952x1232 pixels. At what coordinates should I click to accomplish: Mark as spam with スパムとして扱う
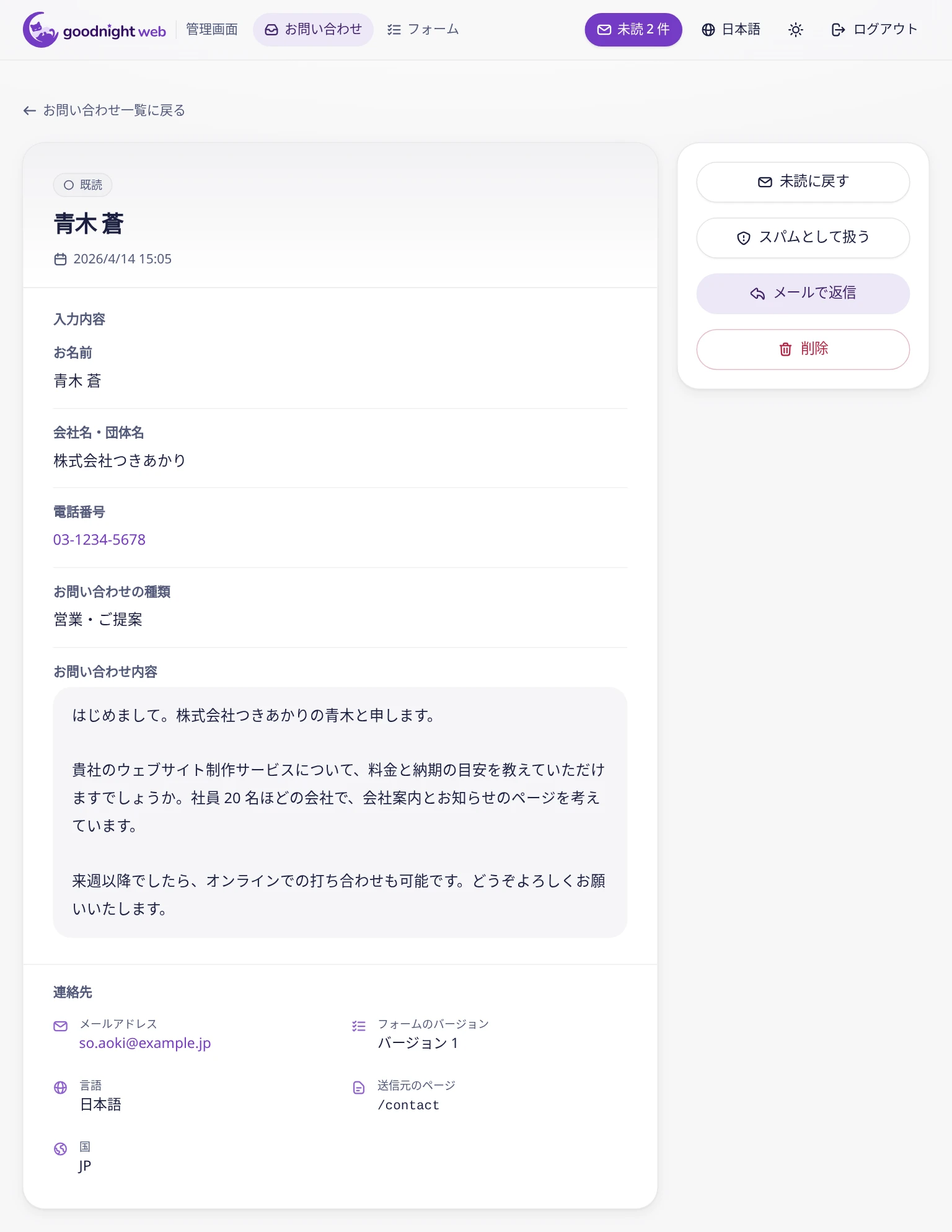803,237
